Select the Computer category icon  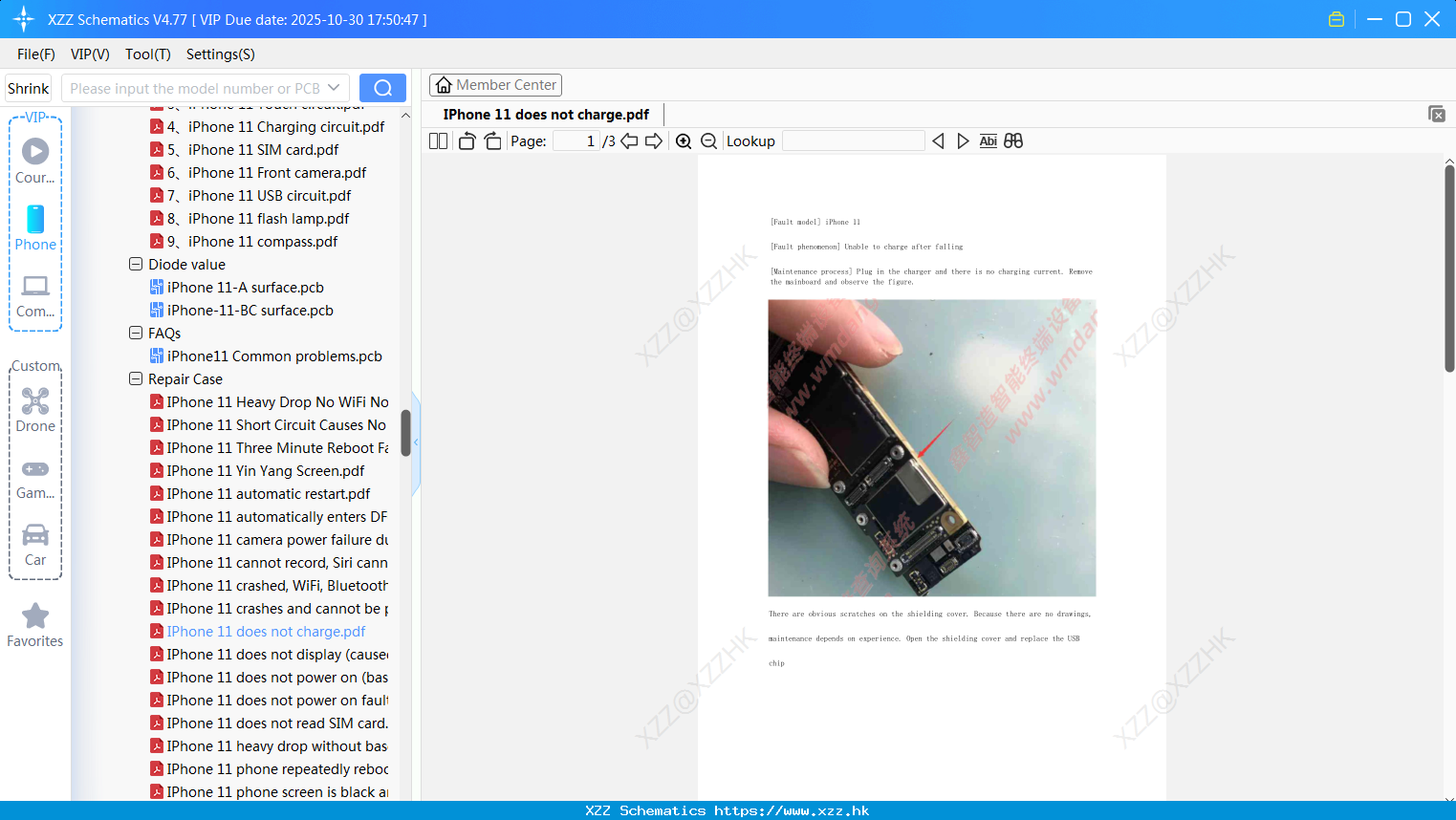35,286
